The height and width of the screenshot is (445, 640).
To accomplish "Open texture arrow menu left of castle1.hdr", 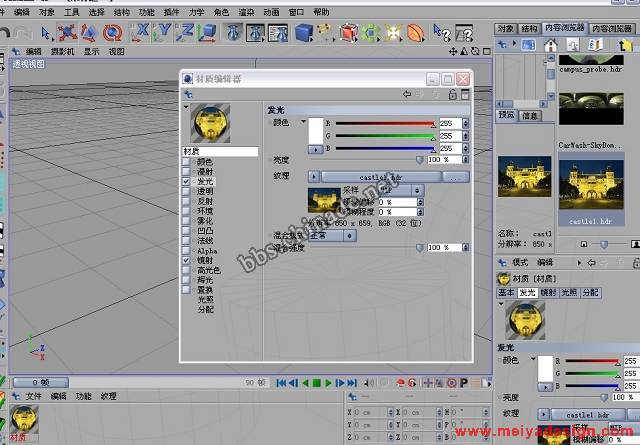I will [x=313, y=177].
